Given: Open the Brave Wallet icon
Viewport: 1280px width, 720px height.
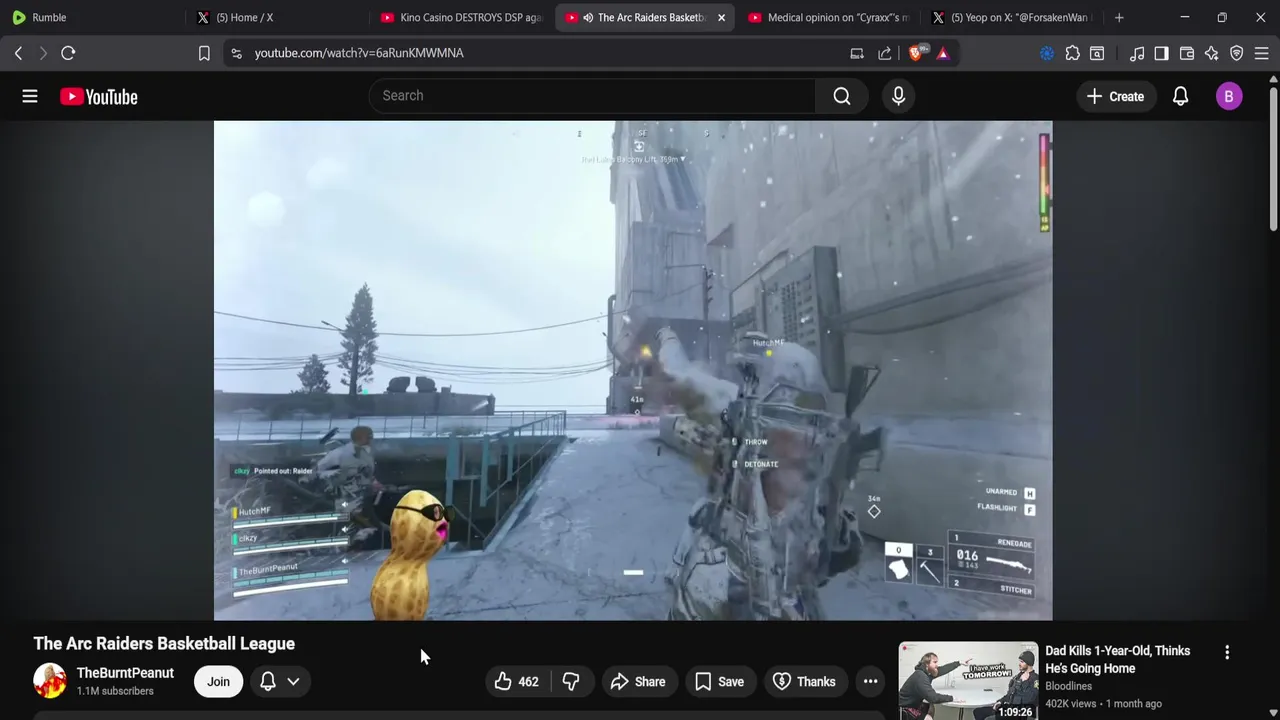Looking at the screenshot, I should pyautogui.click(x=1187, y=53).
